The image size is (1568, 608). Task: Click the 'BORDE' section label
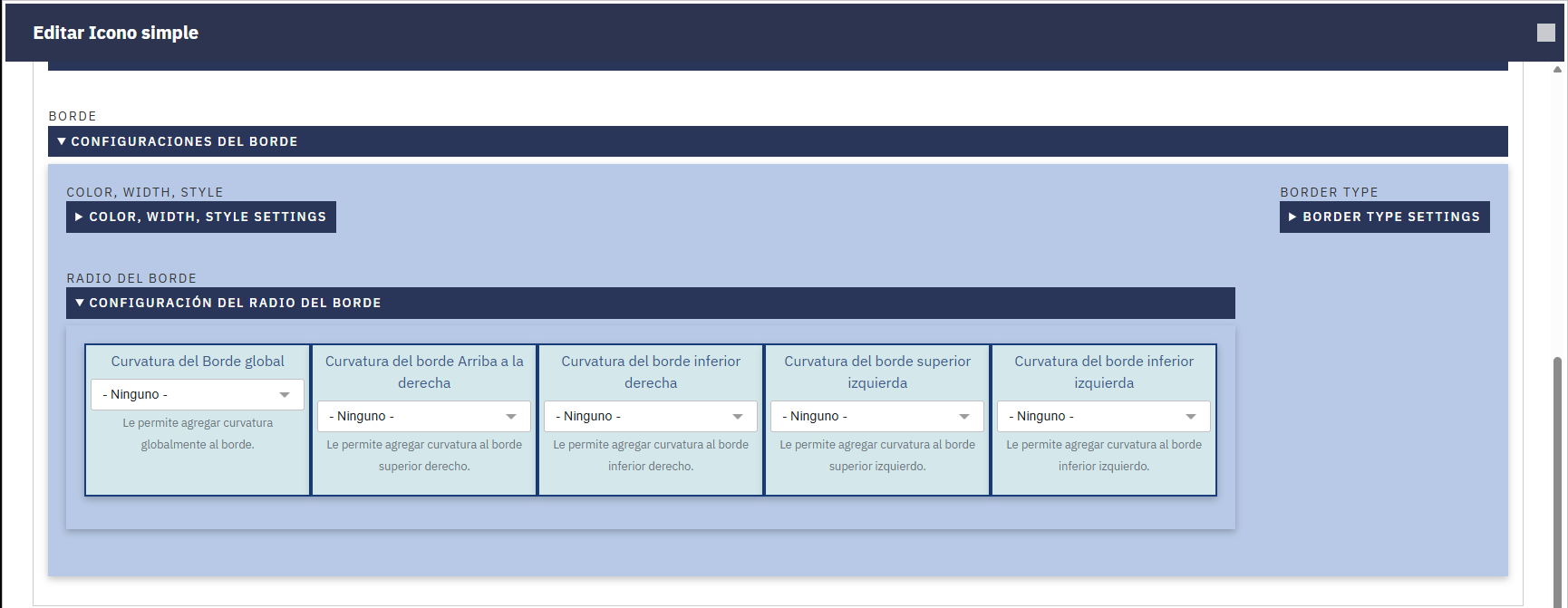pyautogui.click(x=73, y=116)
